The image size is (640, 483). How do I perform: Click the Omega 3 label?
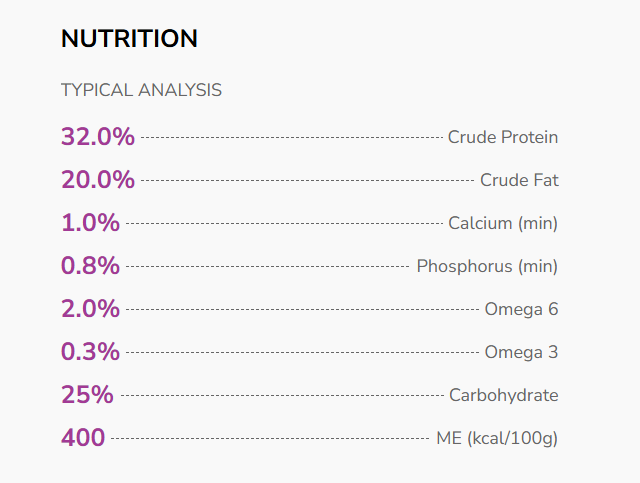pos(521,352)
